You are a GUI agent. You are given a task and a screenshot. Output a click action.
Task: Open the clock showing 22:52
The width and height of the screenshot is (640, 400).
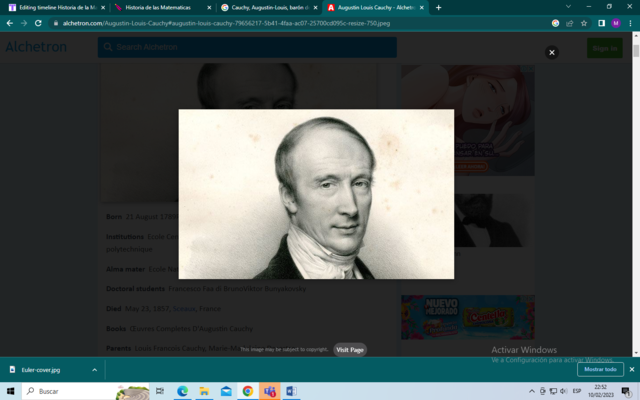point(600,391)
